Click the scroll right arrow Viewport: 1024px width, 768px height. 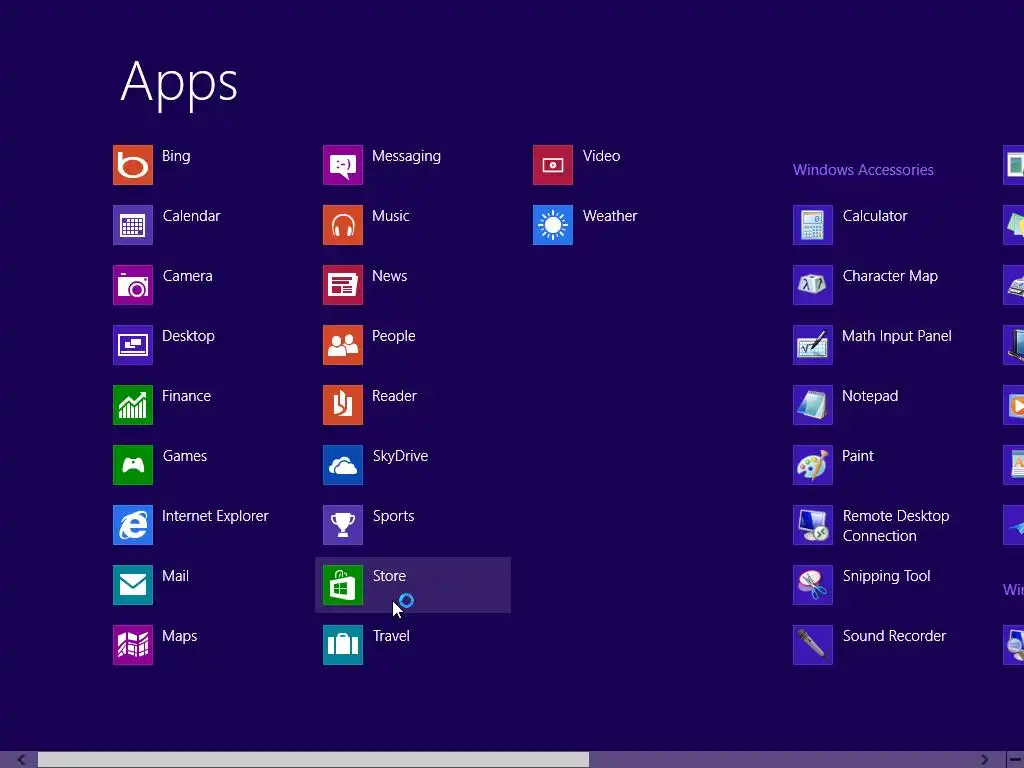coord(984,760)
